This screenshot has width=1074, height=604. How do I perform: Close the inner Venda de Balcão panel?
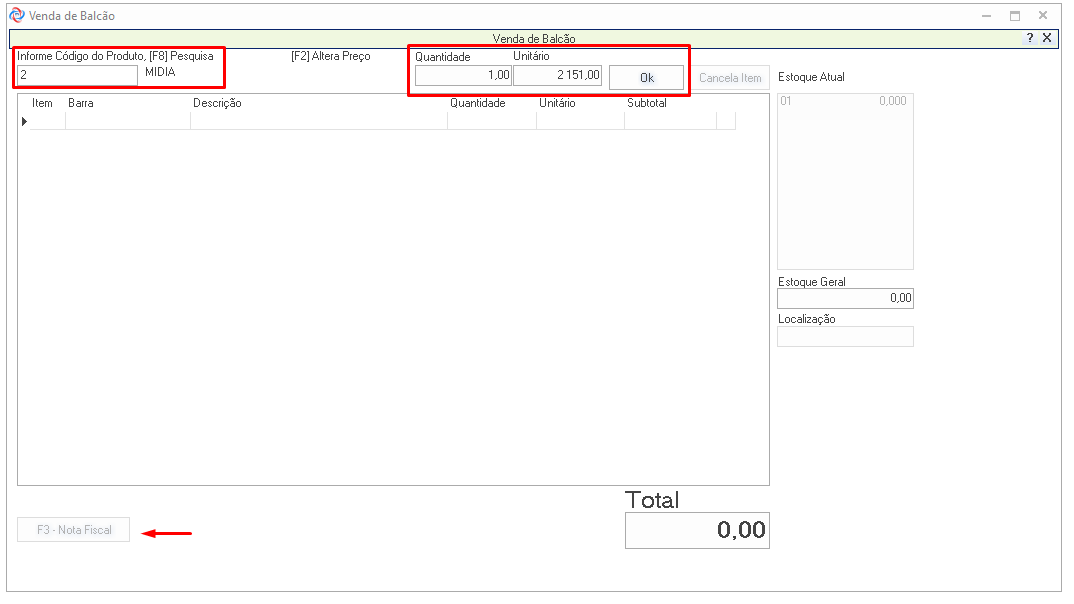click(x=1047, y=38)
